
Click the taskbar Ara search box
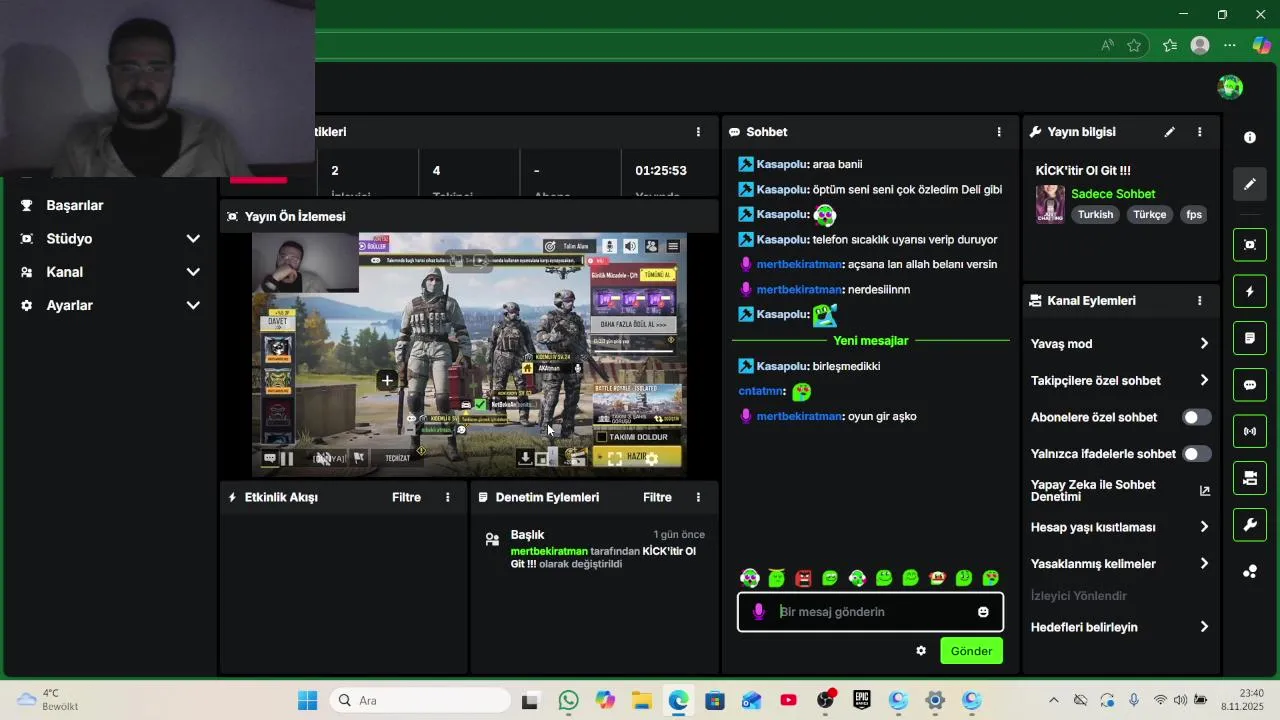[x=419, y=700]
